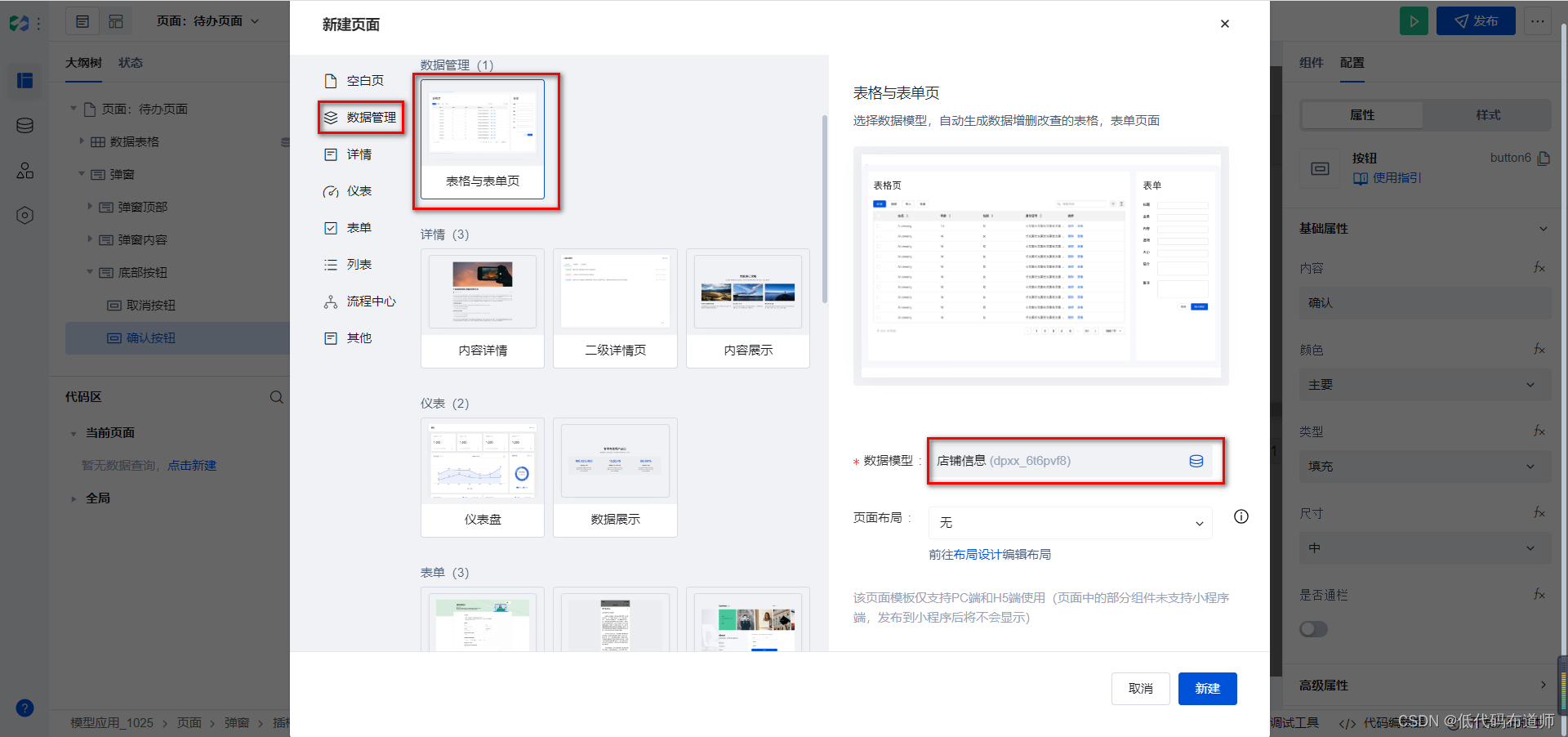1568x737 pixels.
Task: Open the 仪表 template category
Action: 348,191
